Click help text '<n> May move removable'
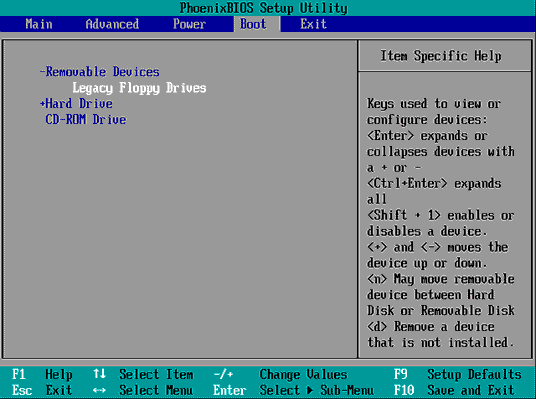Image resolution: width=536 pixels, height=399 pixels. coord(441,279)
